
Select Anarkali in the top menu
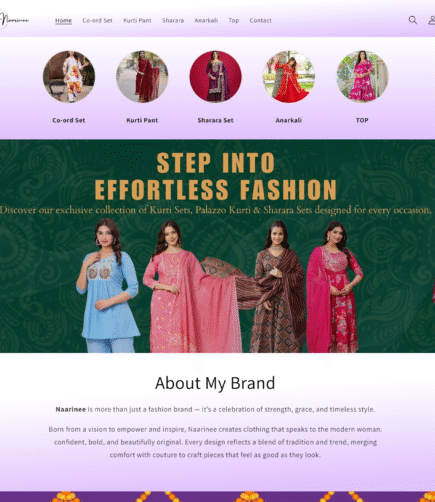click(206, 20)
